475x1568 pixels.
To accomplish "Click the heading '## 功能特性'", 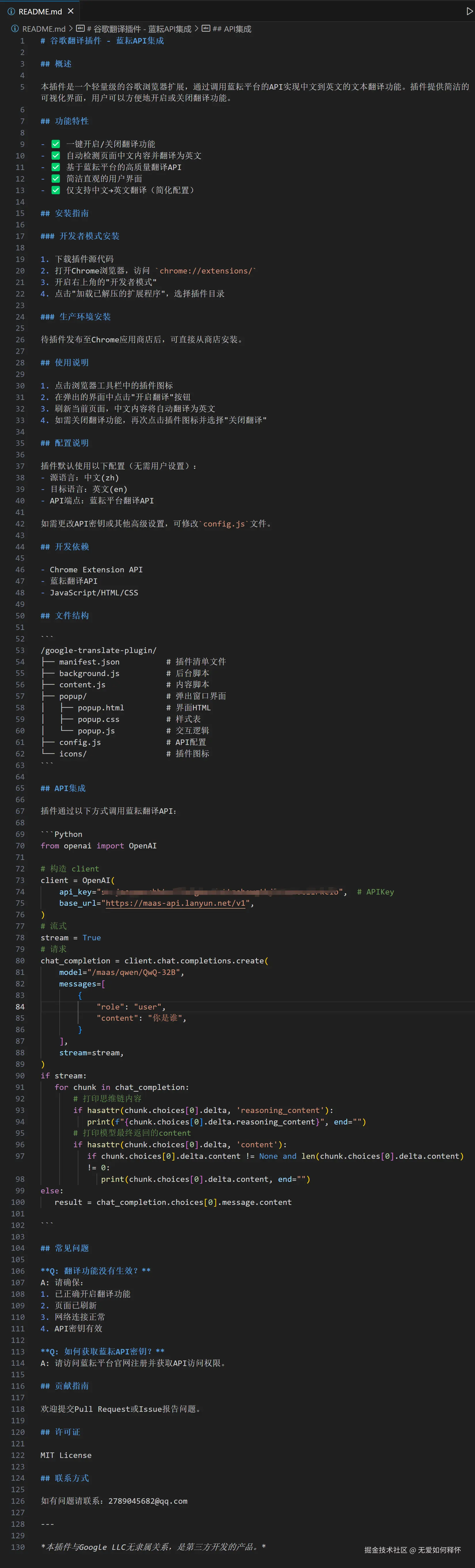I will tap(65, 121).
